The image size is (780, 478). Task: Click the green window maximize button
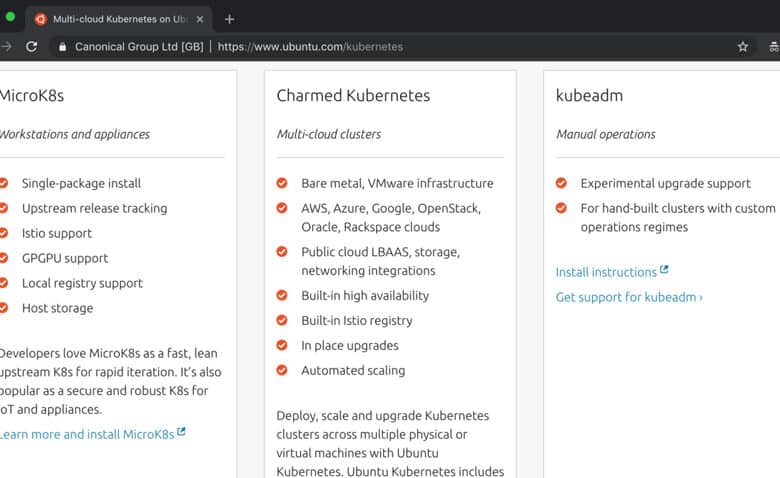click(10, 16)
